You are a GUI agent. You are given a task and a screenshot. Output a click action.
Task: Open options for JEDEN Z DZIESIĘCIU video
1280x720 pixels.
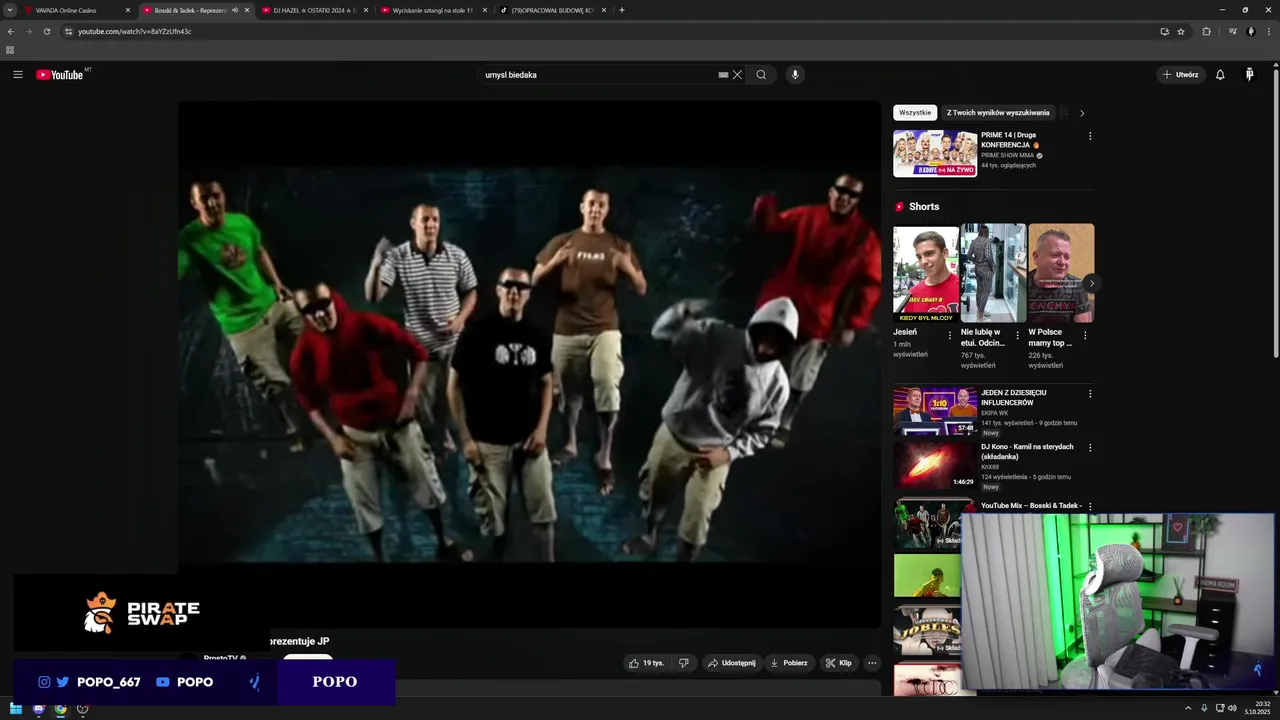1090,394
